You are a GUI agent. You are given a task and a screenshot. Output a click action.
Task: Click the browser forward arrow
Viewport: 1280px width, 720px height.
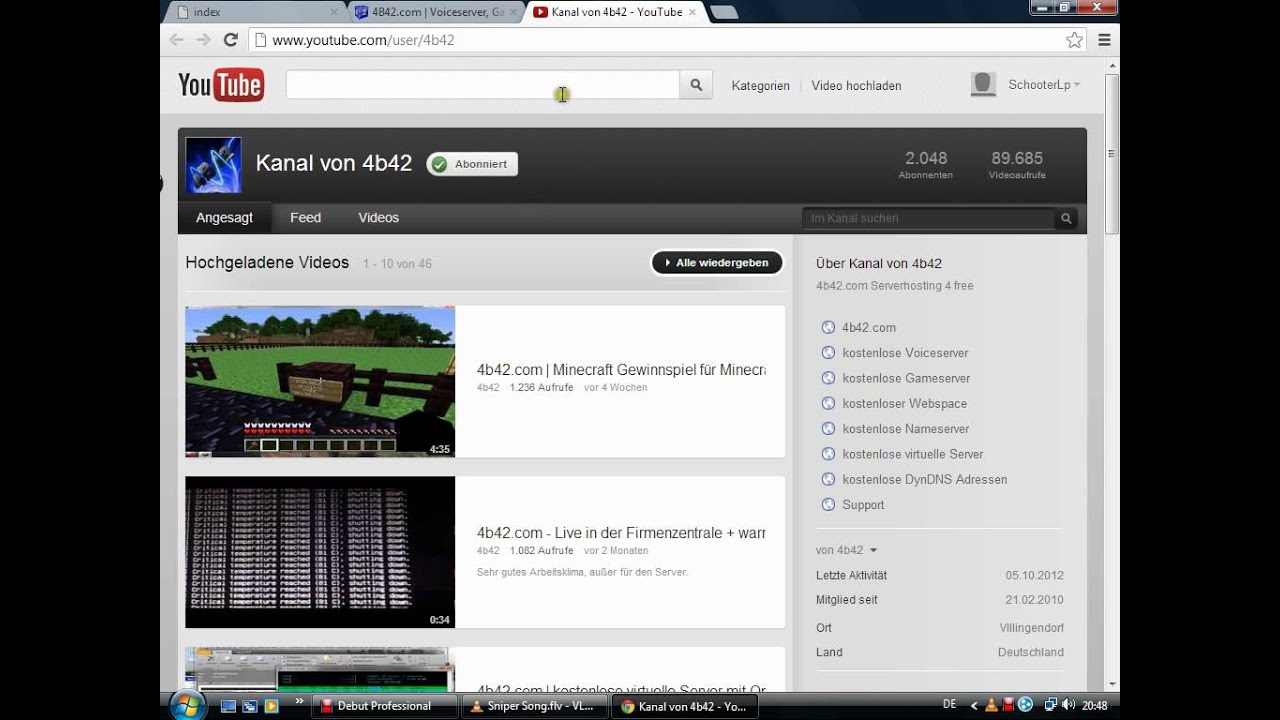point(203,40)
